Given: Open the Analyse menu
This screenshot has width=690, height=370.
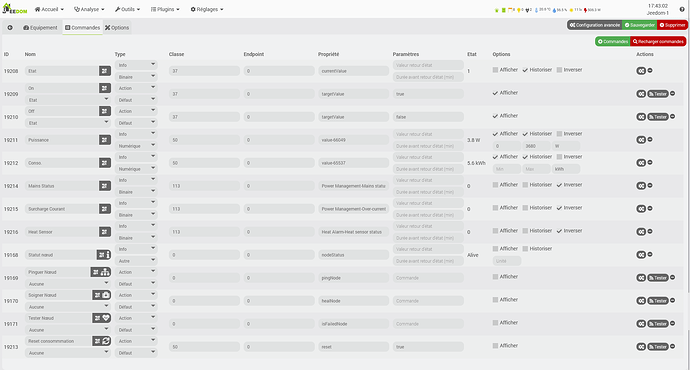Looking at the screenshot, I should click(89, 9).
